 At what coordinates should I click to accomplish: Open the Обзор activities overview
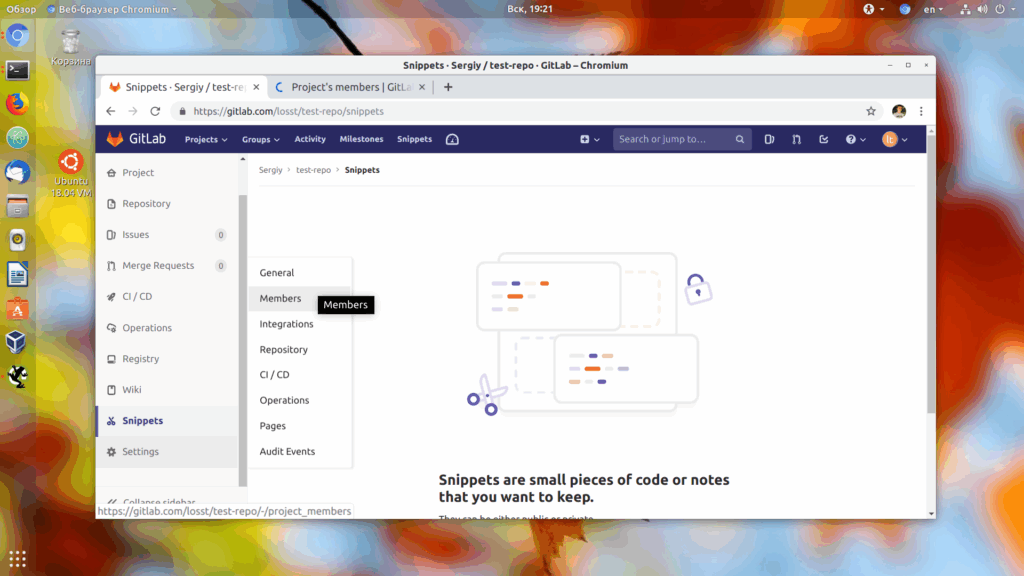tap(21, 9)
